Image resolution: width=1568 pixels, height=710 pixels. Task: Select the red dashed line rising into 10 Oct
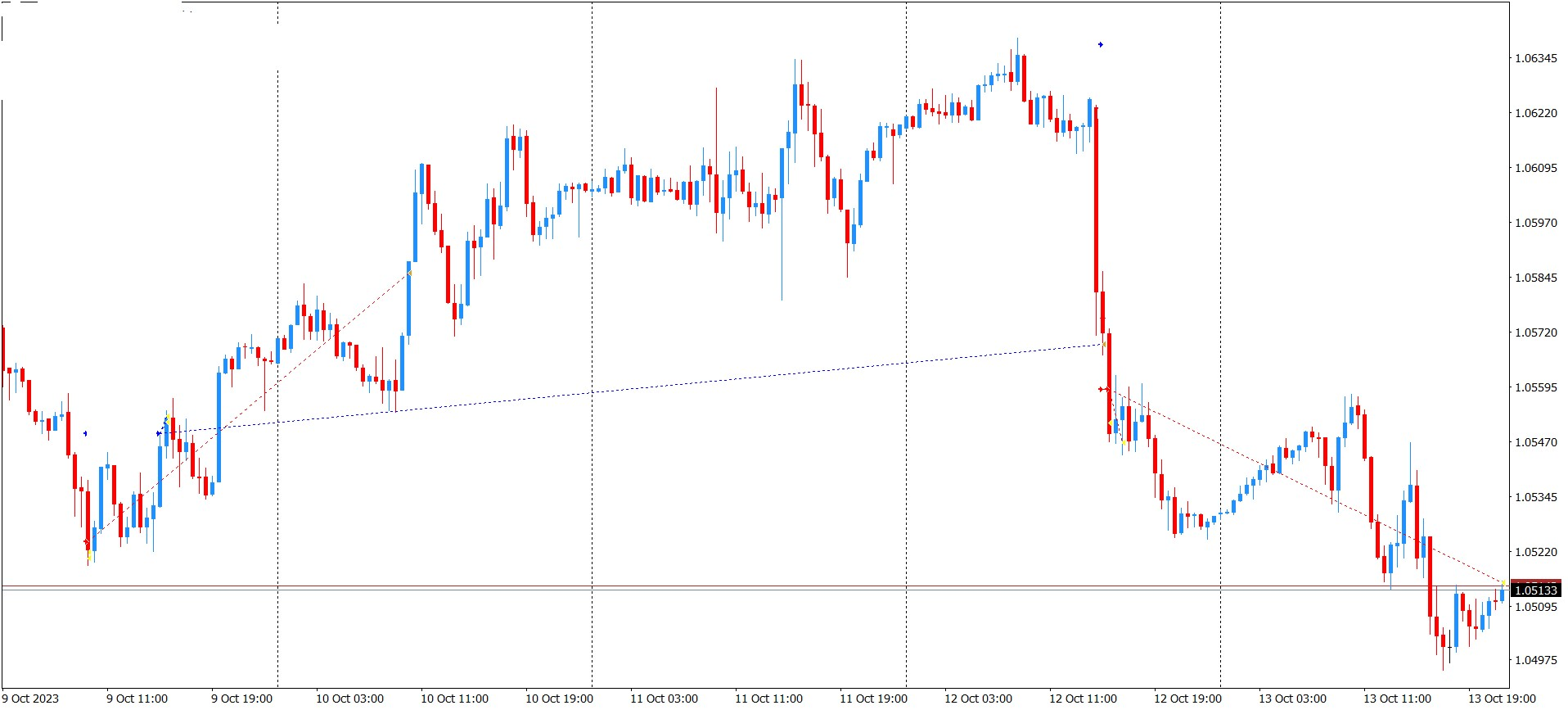point(250,407)
